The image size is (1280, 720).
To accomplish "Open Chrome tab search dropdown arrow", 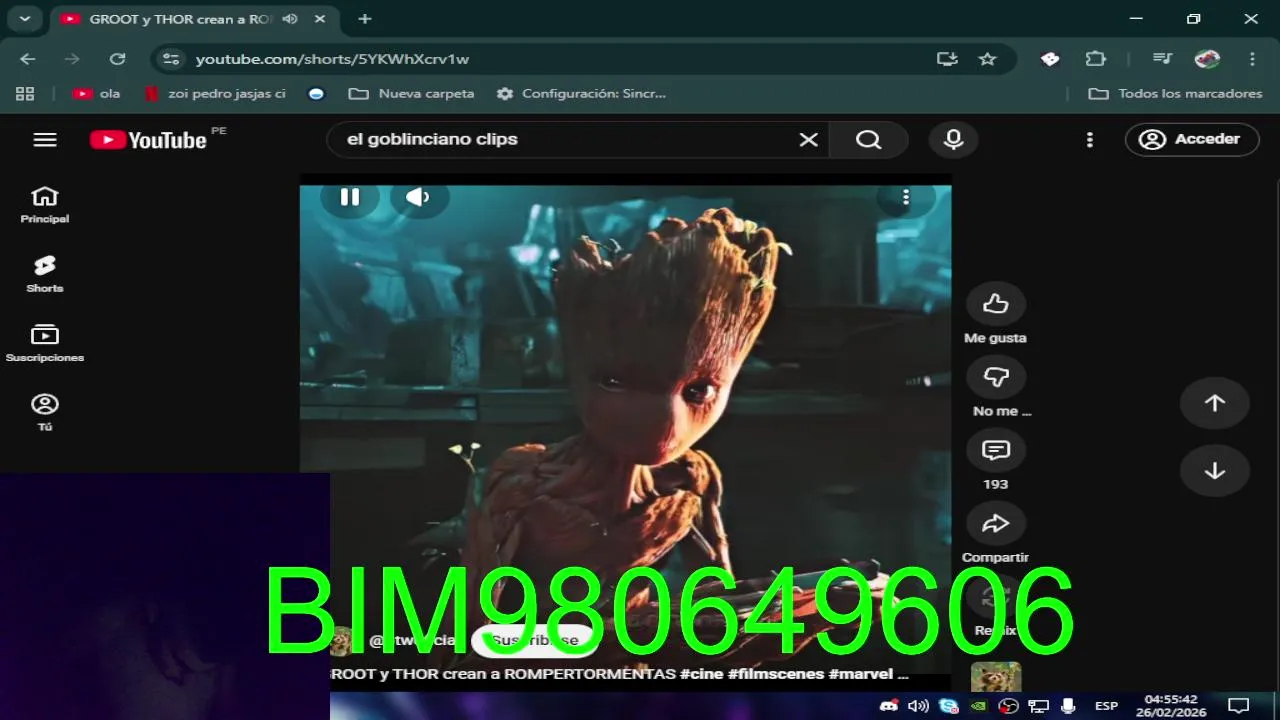I will tap(25, 19).
